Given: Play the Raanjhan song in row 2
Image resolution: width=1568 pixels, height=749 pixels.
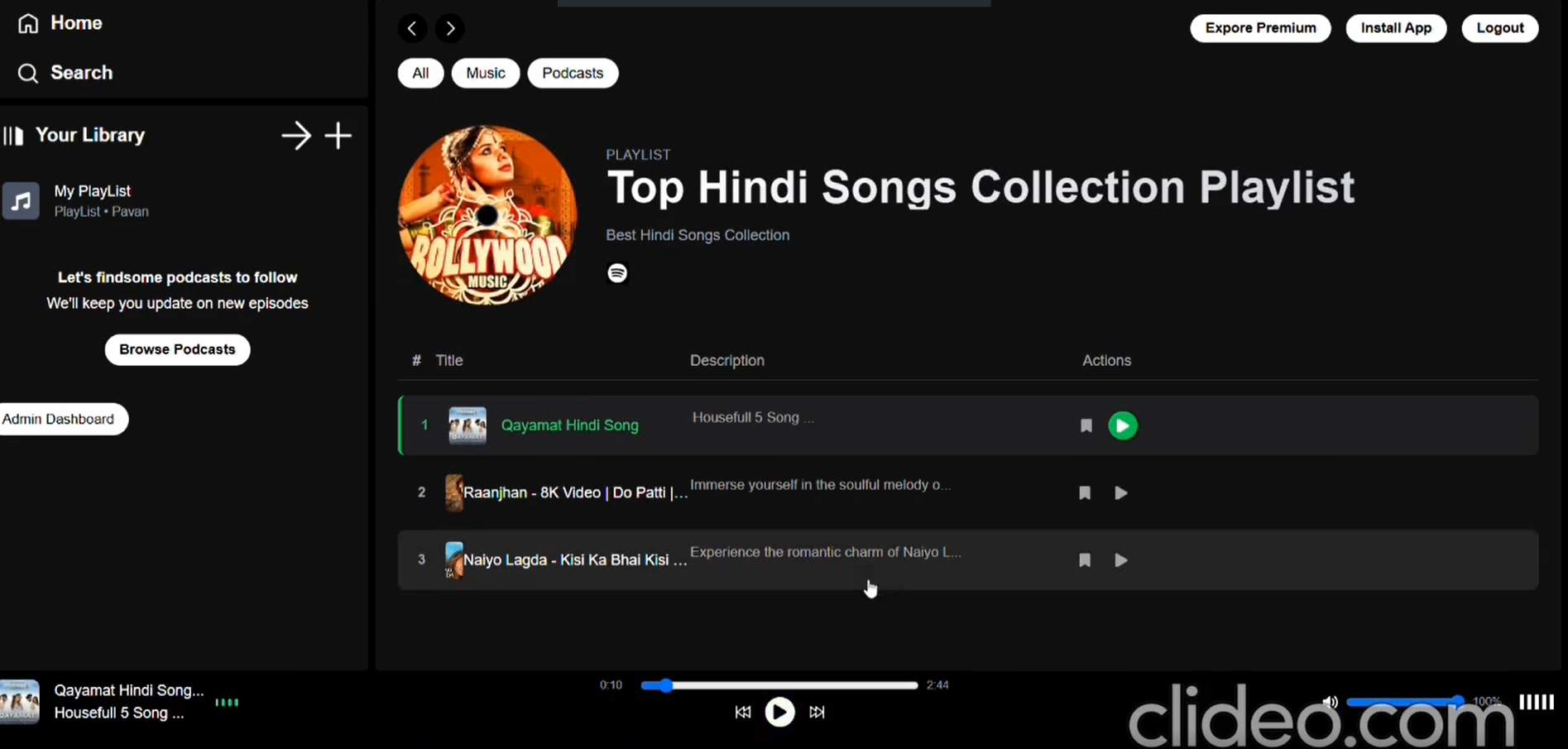Looking at the screenshot, I should click(x=1121, y=493).
